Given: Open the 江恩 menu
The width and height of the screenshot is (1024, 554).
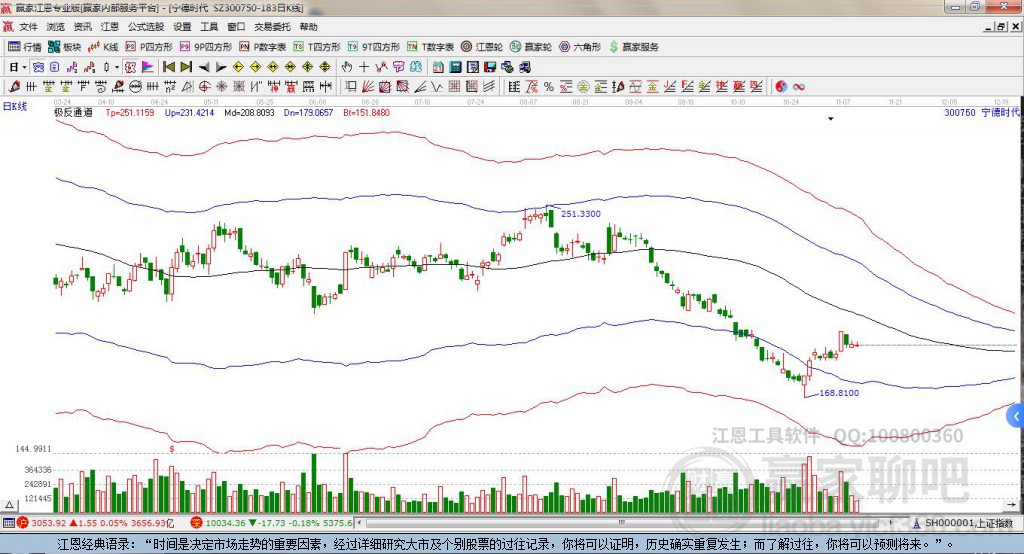Looking at the screenshot, I should click(110, 27).
